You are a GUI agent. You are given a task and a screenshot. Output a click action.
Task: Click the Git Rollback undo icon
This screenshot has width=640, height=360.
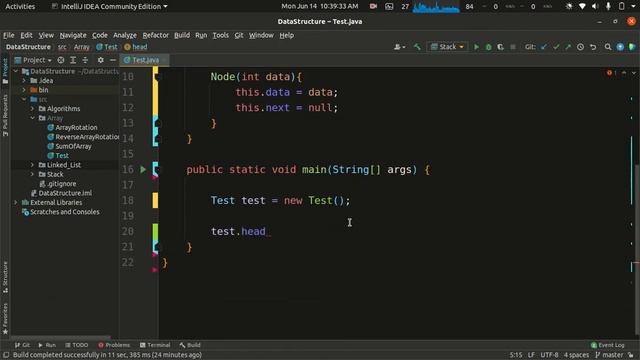[x=593, y=47]
